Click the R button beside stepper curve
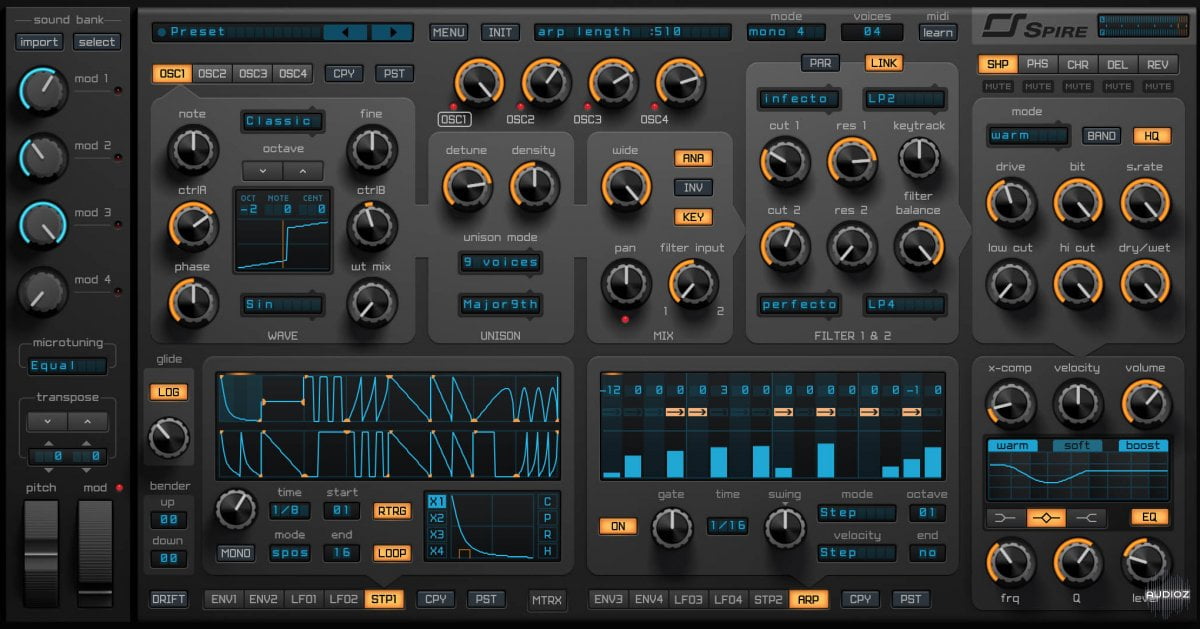This screenshot has width=1200, height=629. click(548, 534)
